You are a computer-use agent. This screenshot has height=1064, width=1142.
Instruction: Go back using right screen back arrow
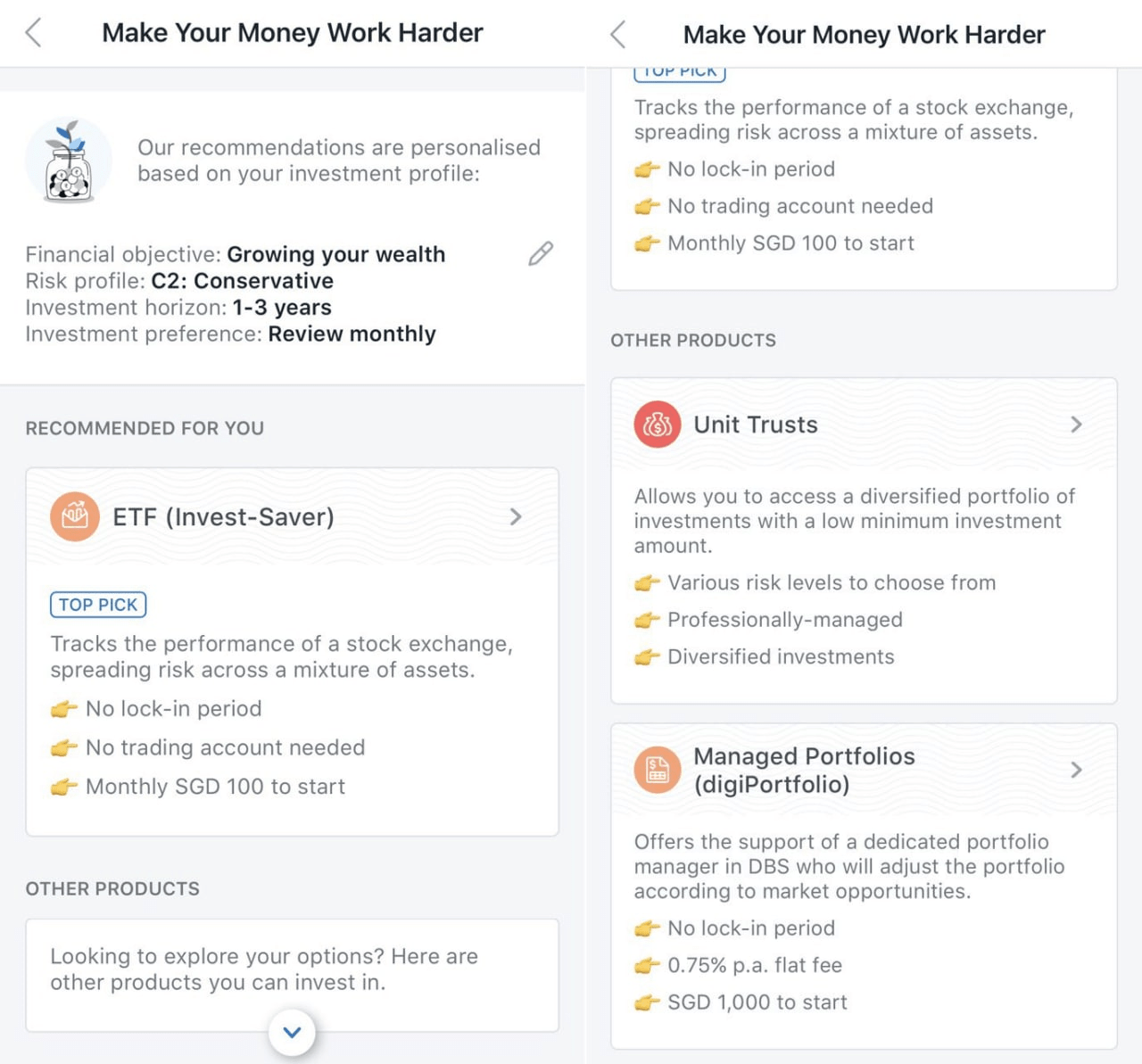(x=617, y=35)
